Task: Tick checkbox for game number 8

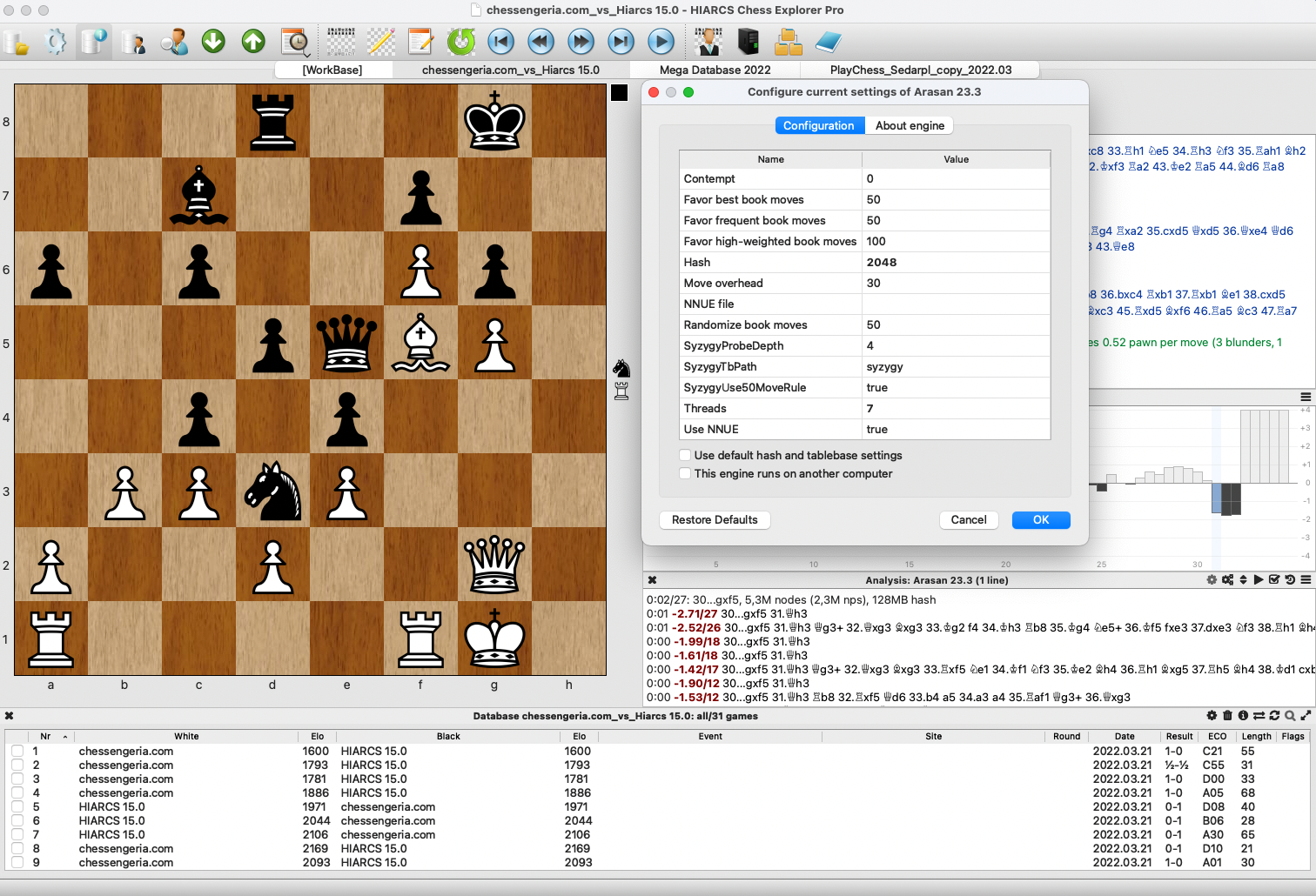Action: (x=17, y=848)
